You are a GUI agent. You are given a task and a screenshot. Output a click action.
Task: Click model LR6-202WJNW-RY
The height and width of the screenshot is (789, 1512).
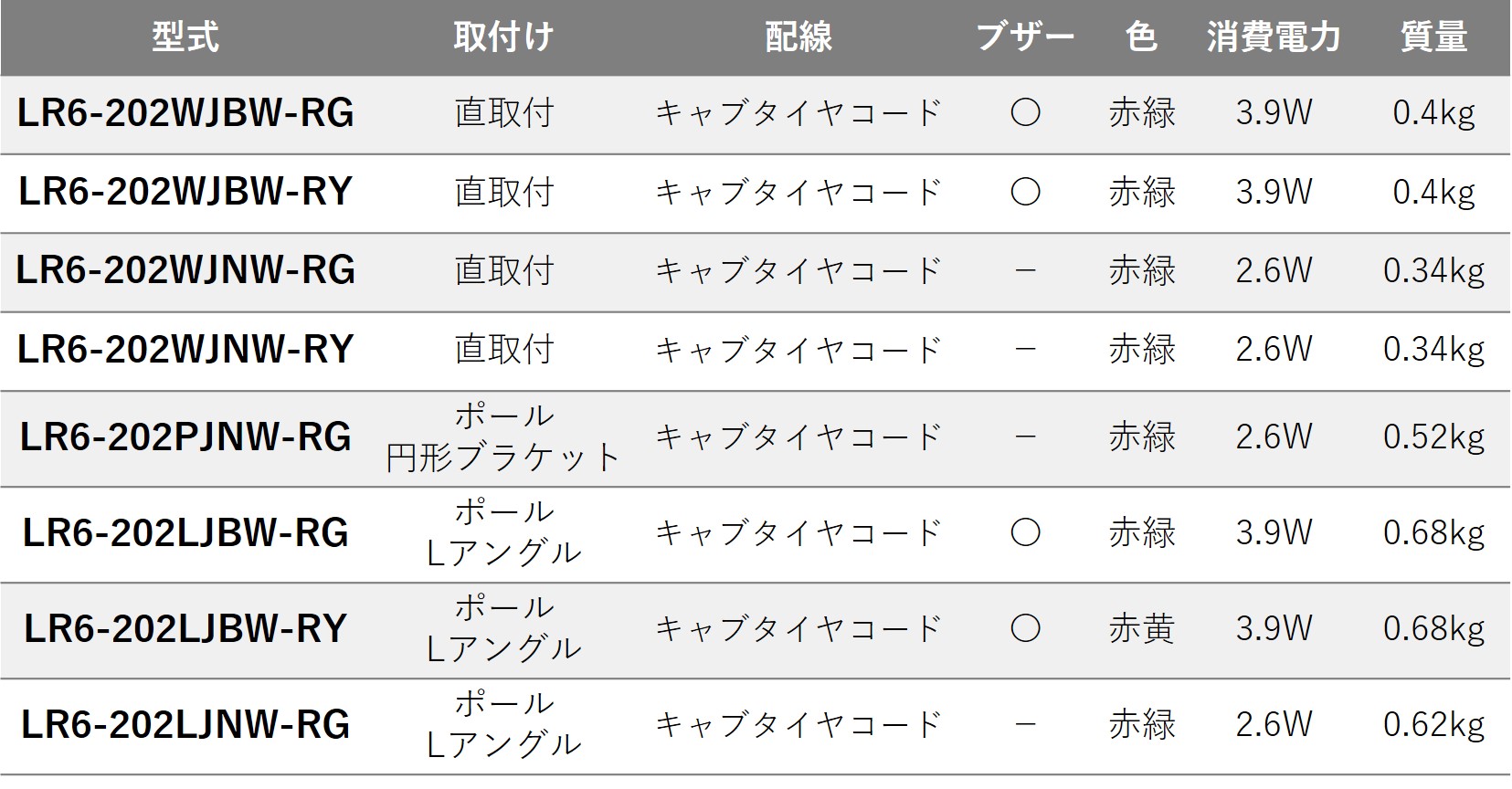(x=185, y=349)
